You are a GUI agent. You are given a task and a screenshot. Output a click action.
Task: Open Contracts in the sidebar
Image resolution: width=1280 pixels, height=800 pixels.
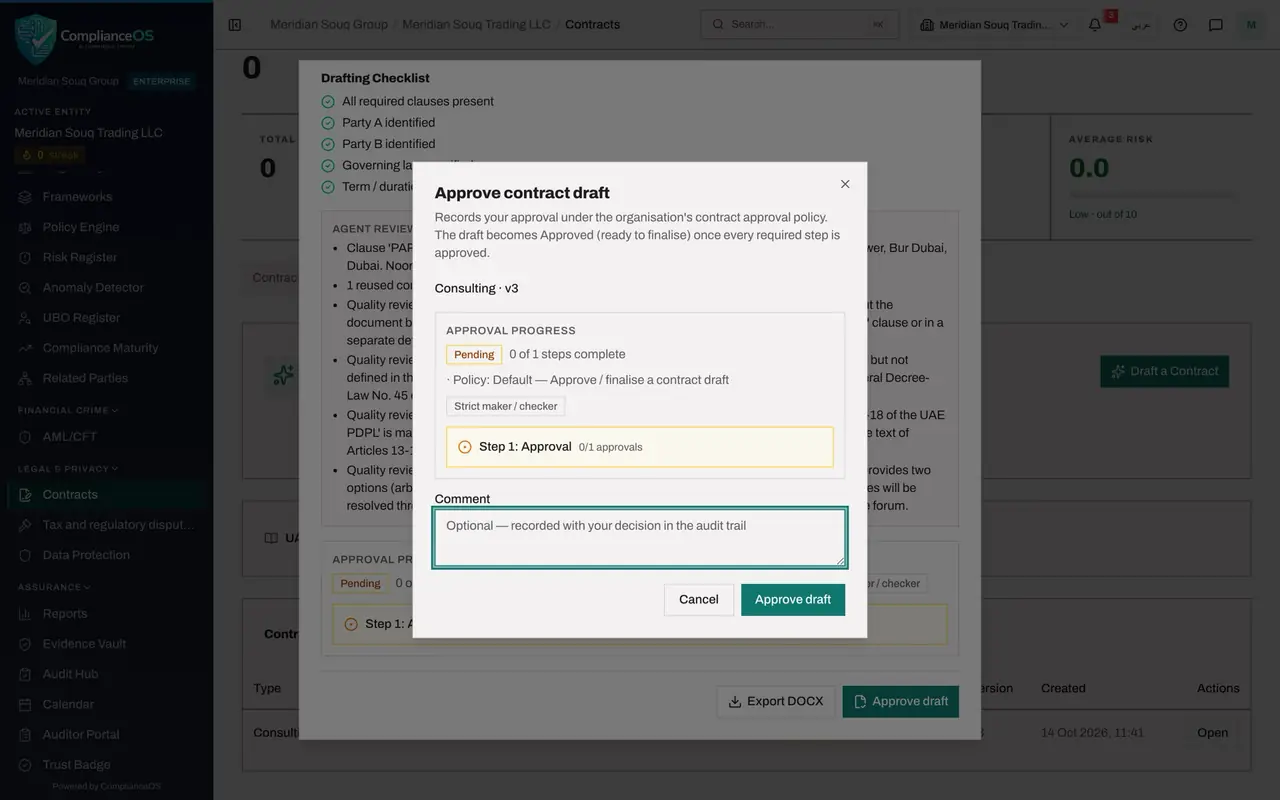click(x=106, y=495)
